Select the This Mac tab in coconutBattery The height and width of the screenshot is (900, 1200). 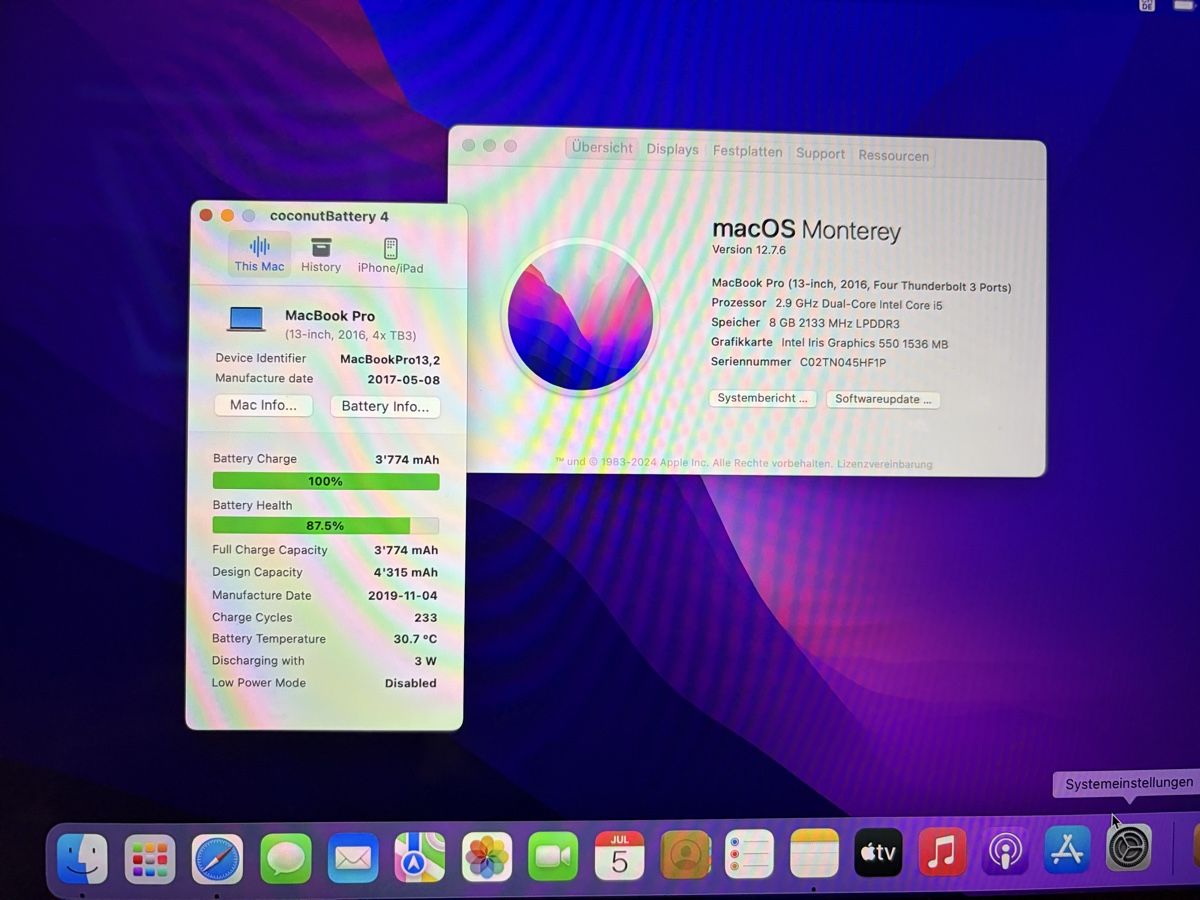click(x=259, y=254)
